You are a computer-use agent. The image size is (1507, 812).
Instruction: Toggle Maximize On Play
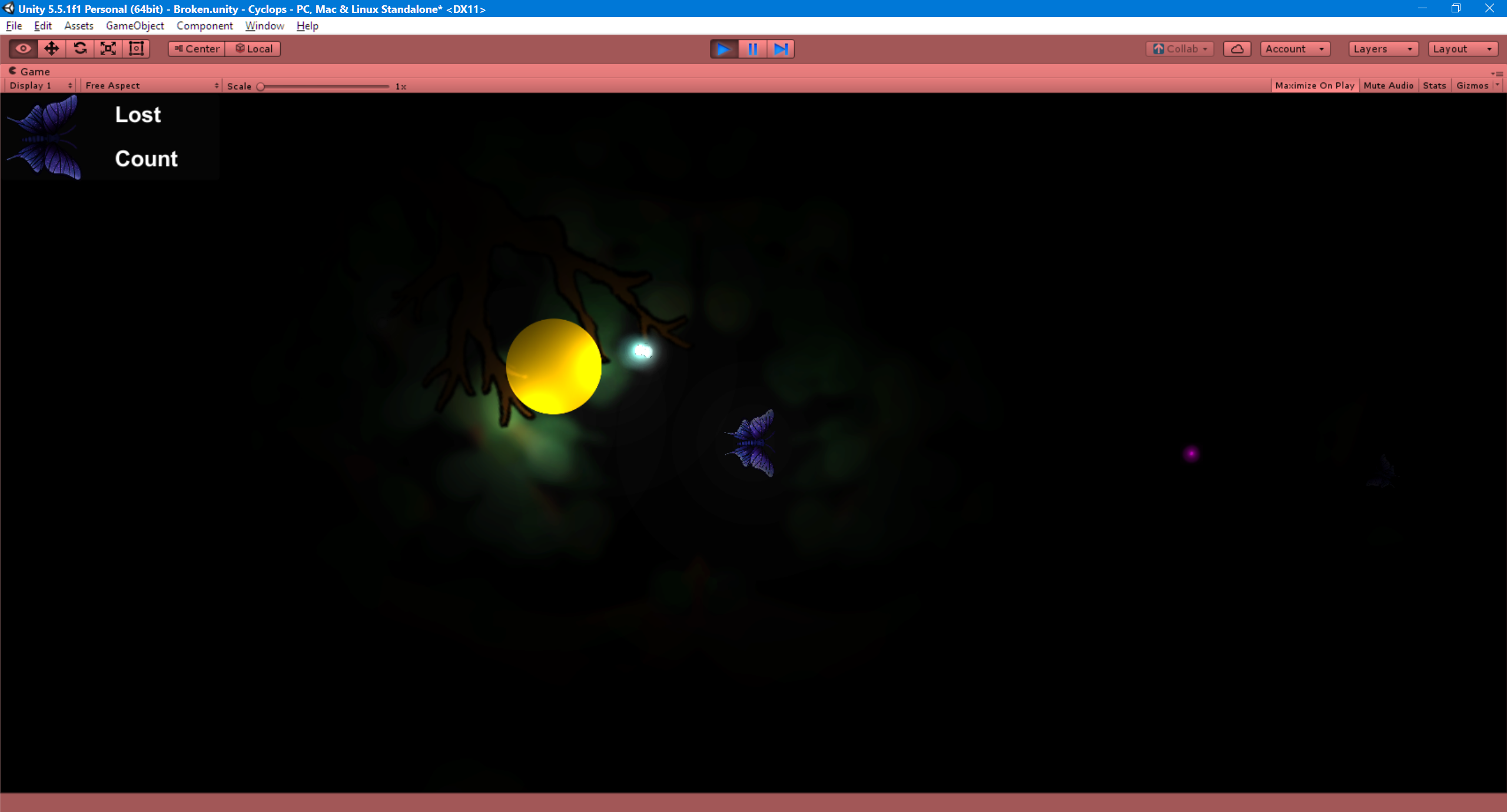1315,86
